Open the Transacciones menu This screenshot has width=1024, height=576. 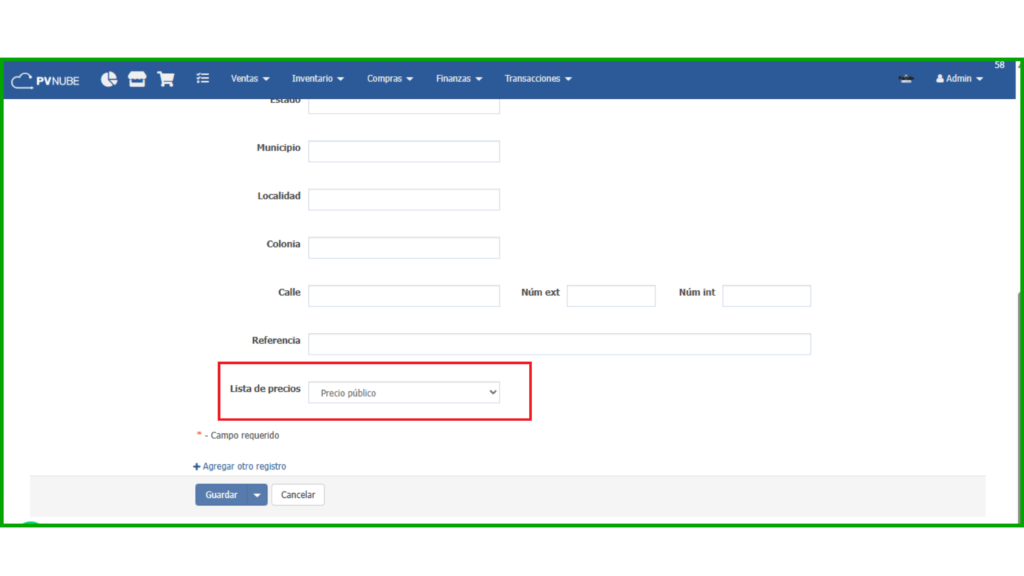(538, 79)
